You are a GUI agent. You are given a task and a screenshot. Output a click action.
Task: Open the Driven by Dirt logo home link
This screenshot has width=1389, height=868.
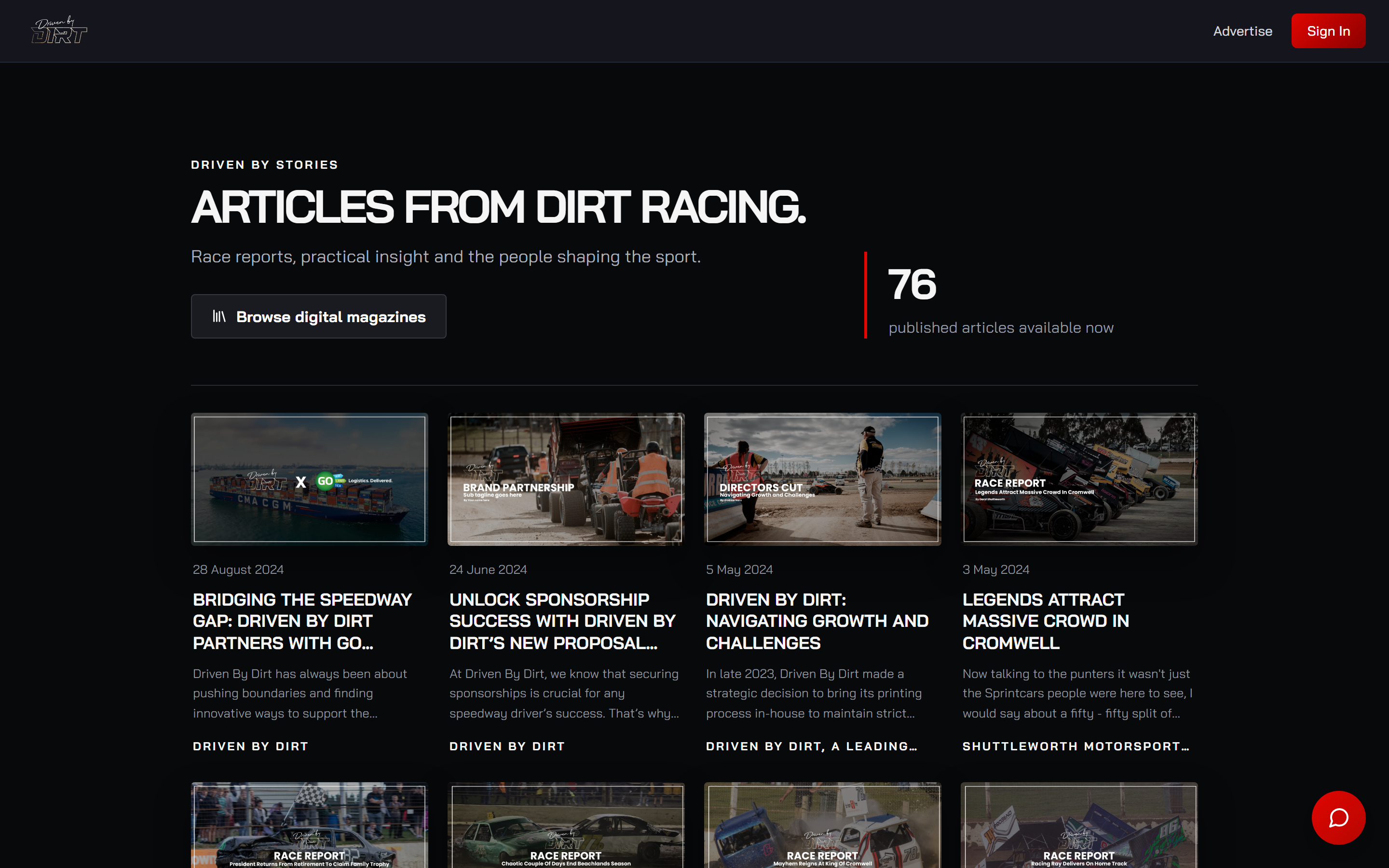tap(59, 30)
